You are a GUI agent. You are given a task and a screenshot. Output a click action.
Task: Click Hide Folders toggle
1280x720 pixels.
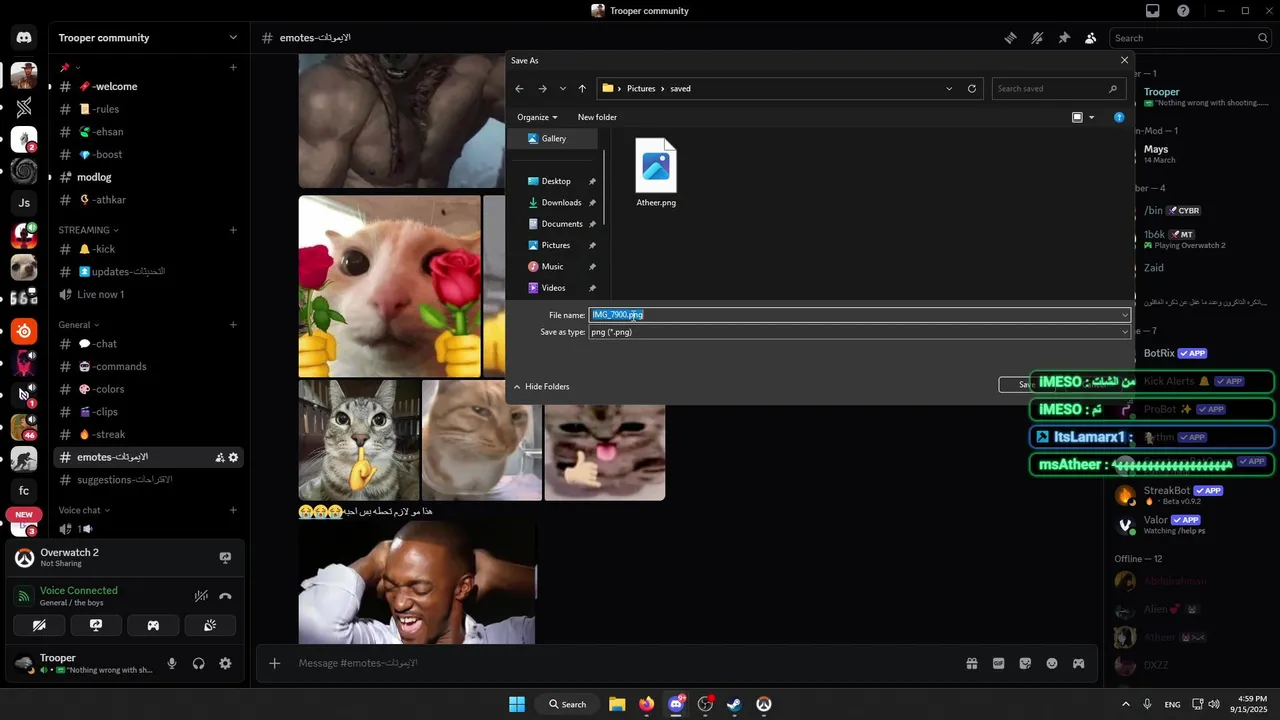541,386
